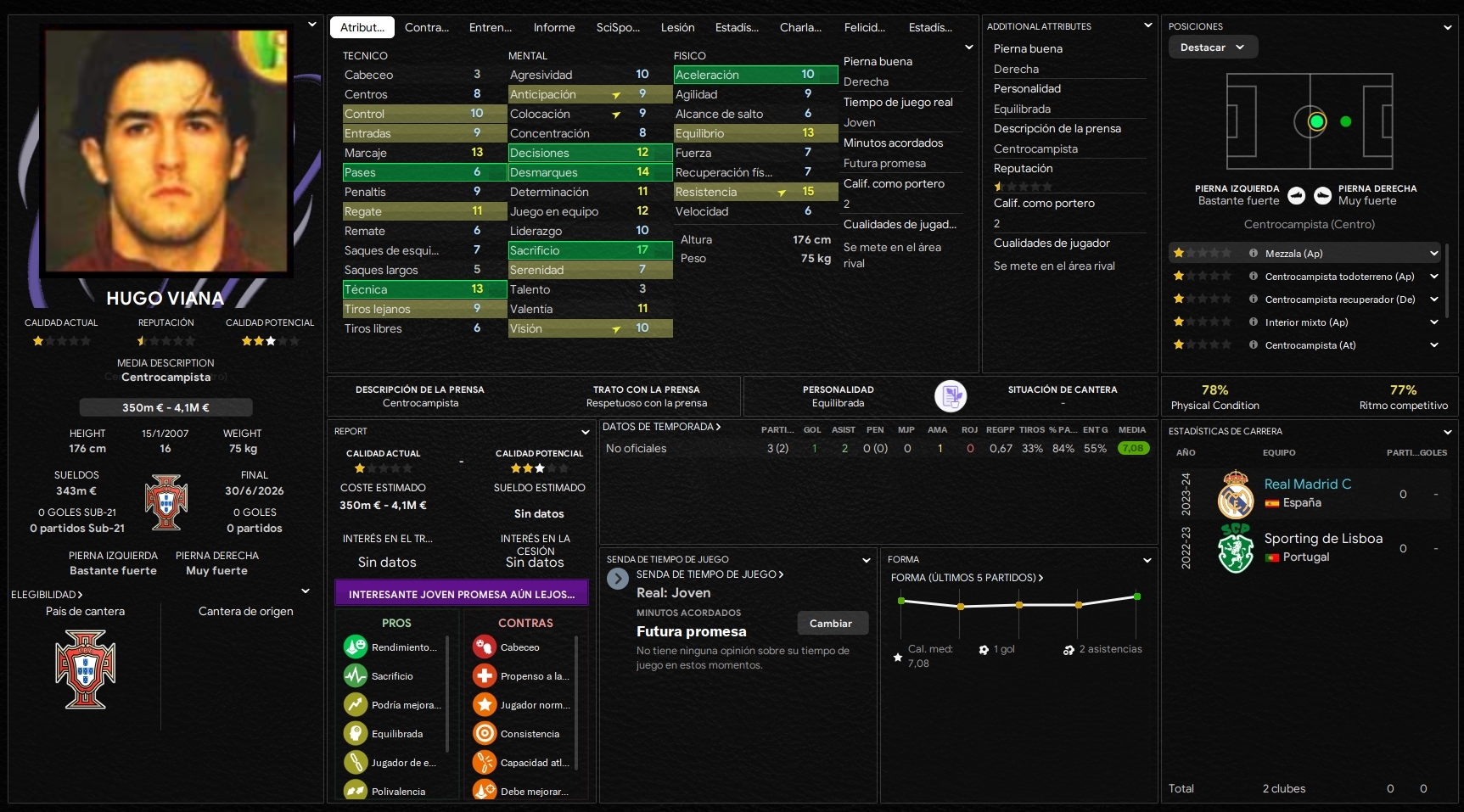Click the info icon beside Centrocampista todoterreno (Ap)
This screenshot has width=1464, height=812.
click(x=1254, y=277)
